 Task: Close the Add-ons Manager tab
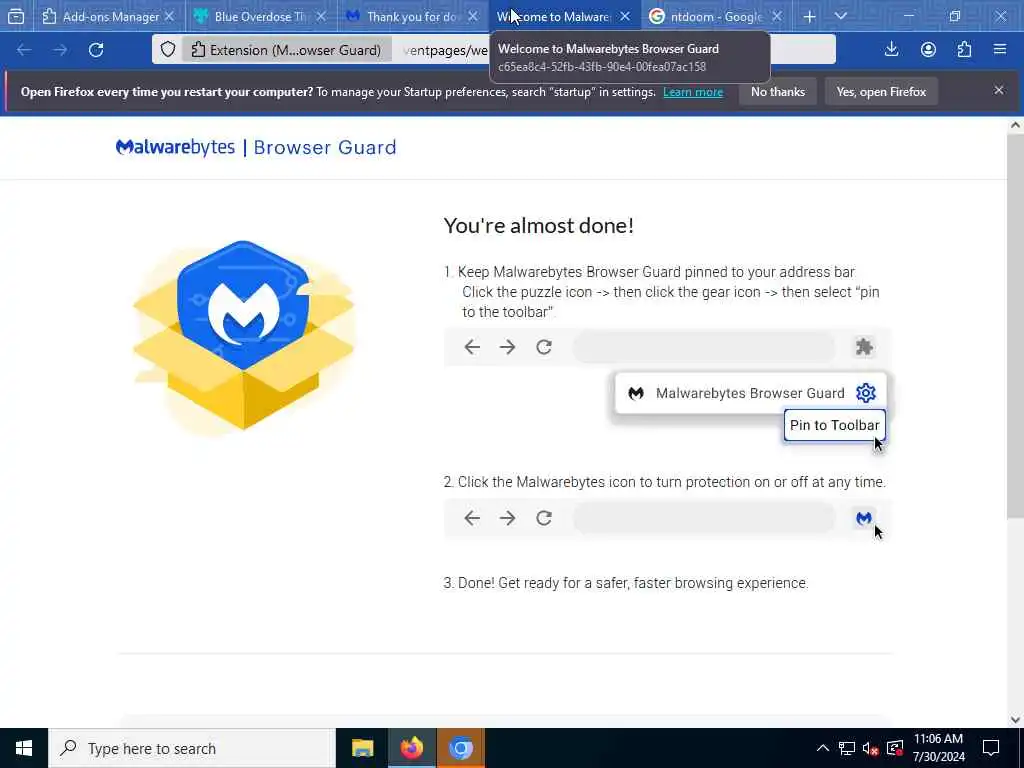pyautogui.click(x=169, y=16)
